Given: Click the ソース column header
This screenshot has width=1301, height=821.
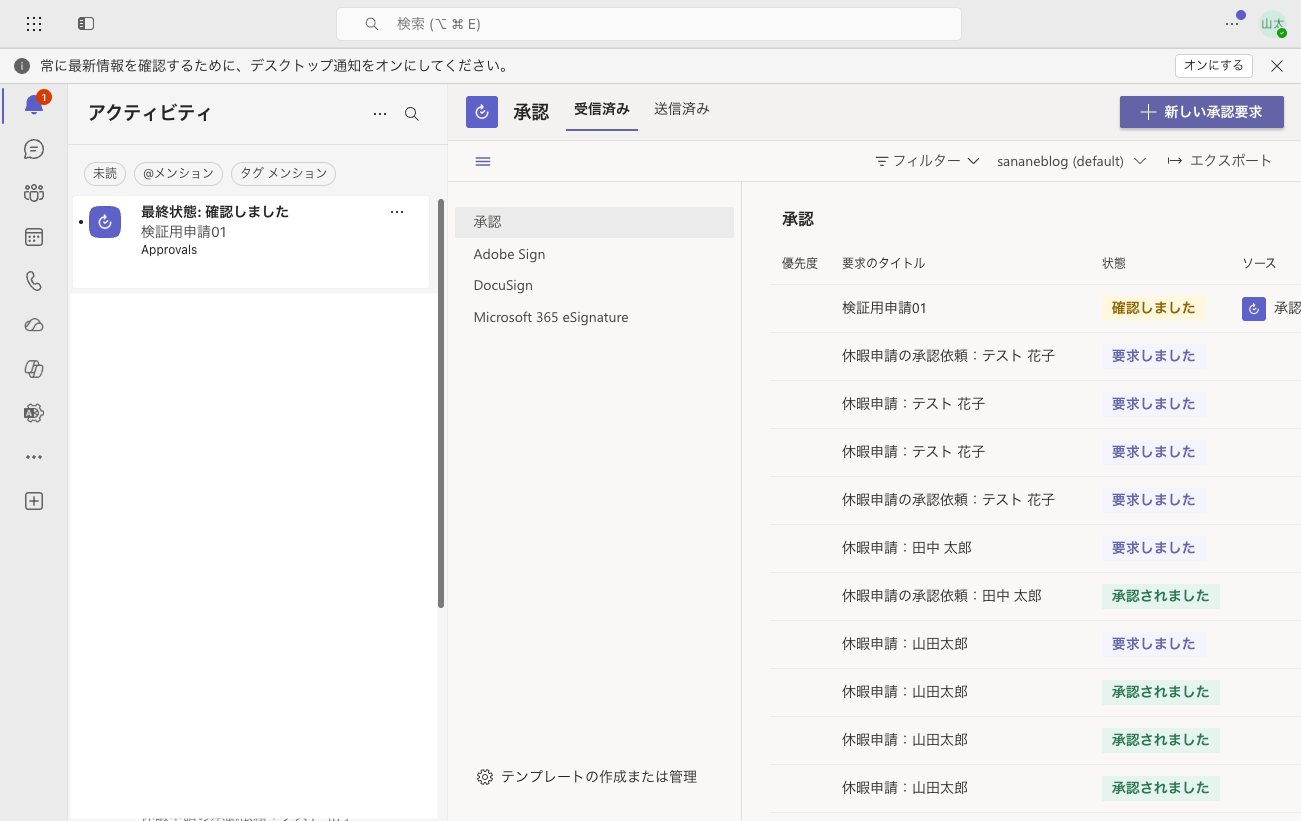Looking at the screenshot, I should (1259, 263).
